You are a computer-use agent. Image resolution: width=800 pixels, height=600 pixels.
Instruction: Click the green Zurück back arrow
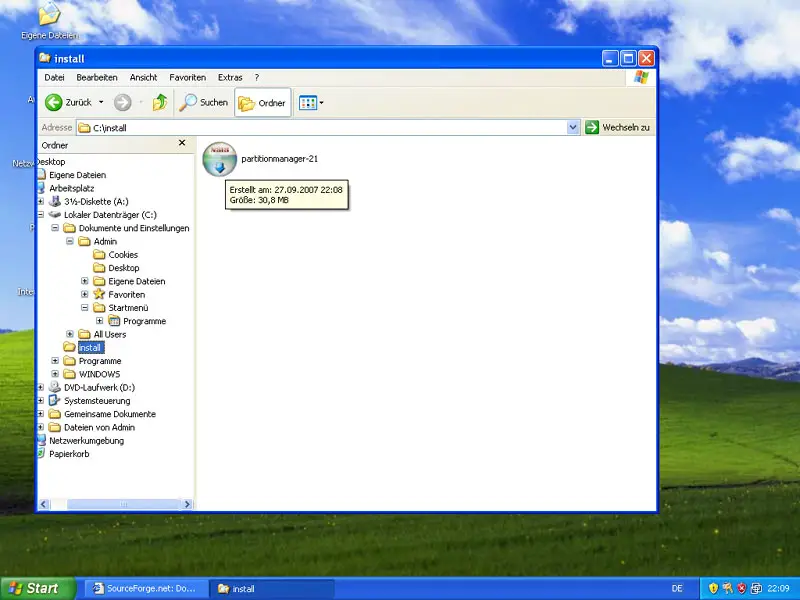click(x=54, y=103)
